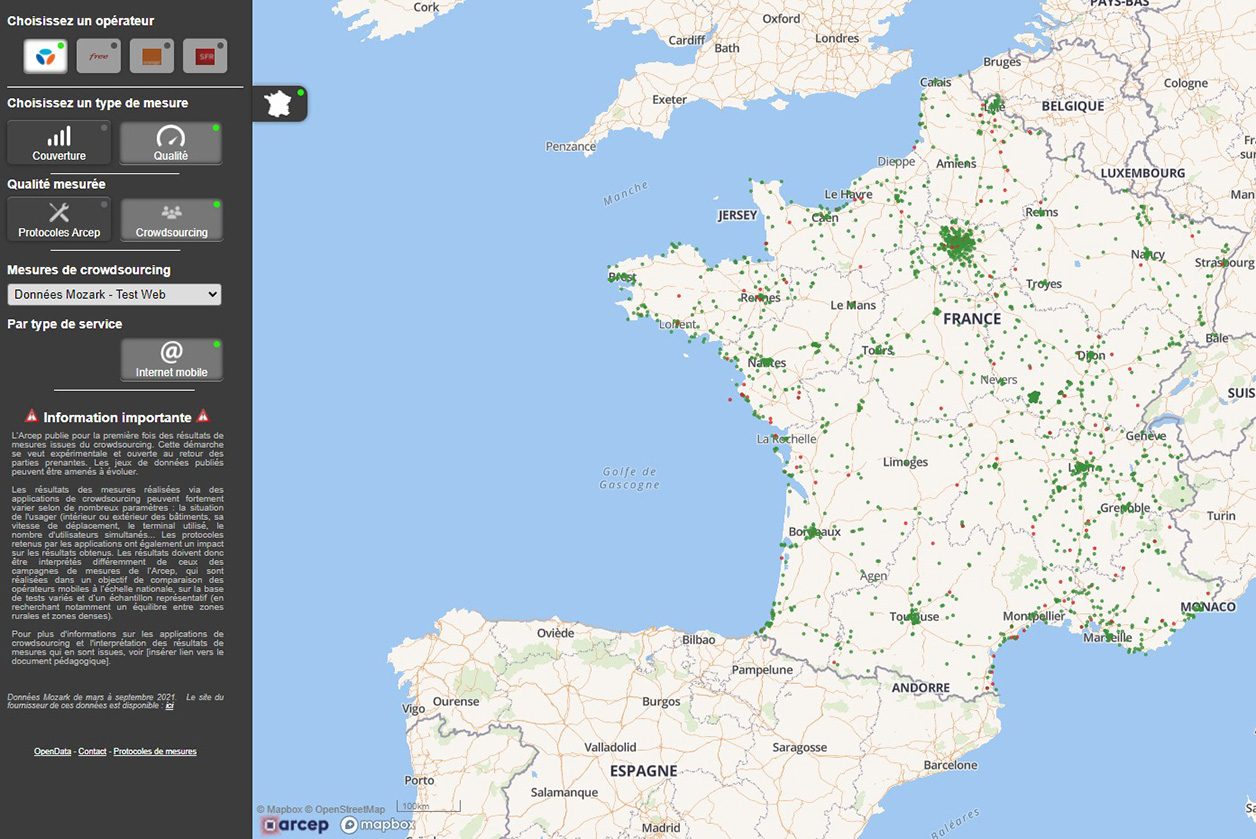Viewport: 1256px width, 839px height.
Task: Enable Protocoles Arcep quality measurements
Action: 59,220
